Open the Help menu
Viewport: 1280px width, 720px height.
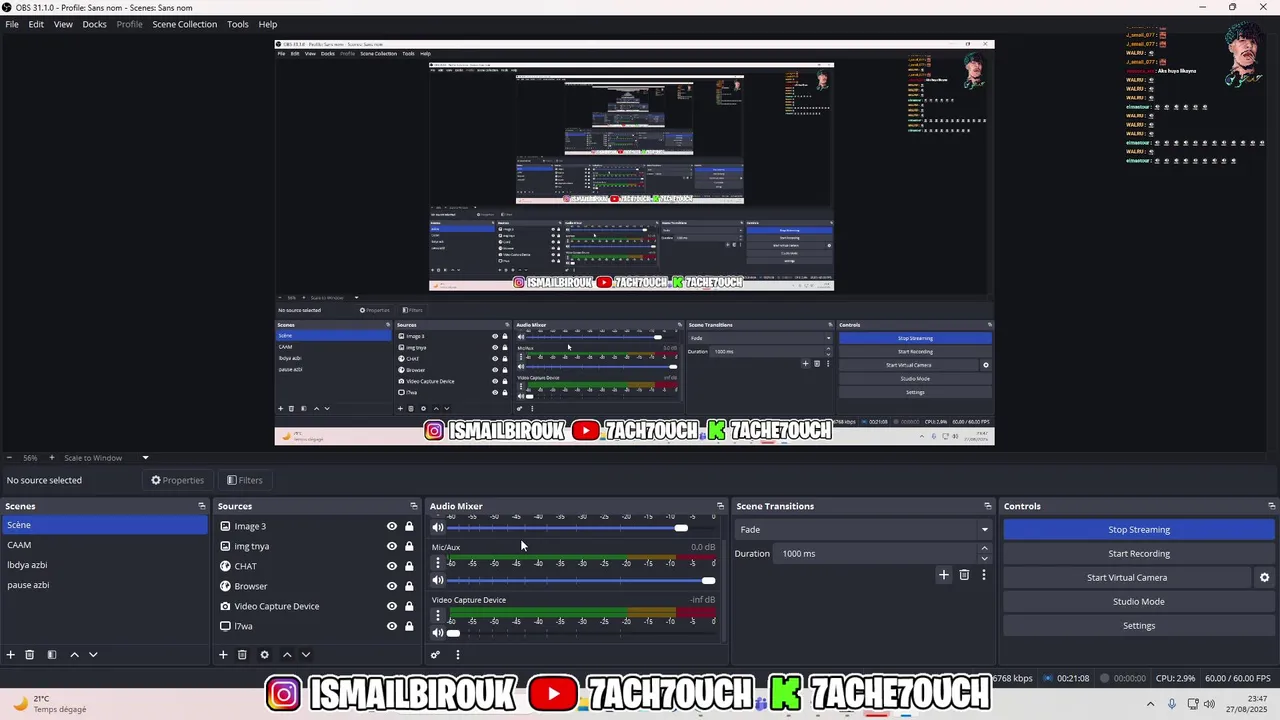coord(268,24)
